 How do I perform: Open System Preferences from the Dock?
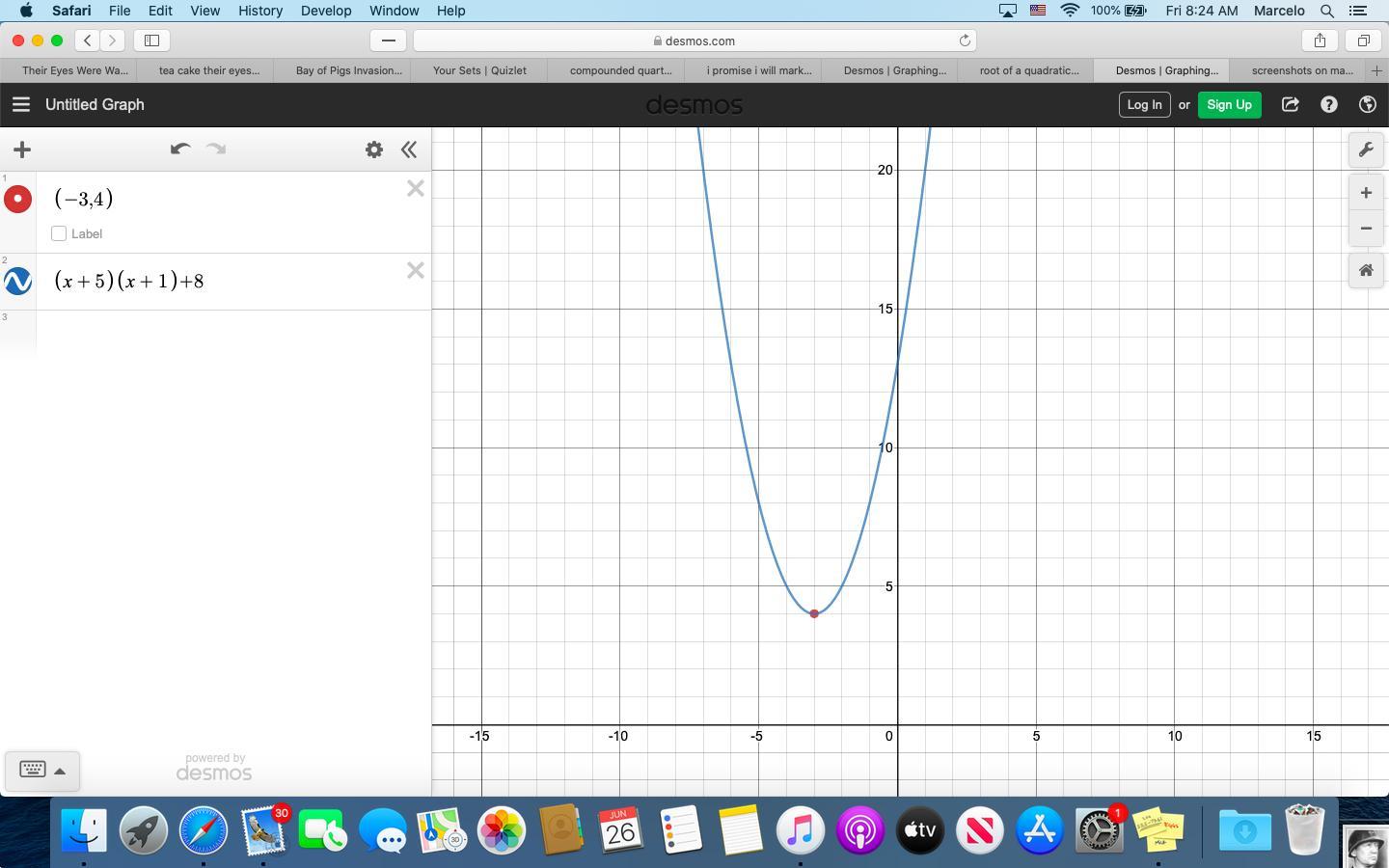[1100, 829]
